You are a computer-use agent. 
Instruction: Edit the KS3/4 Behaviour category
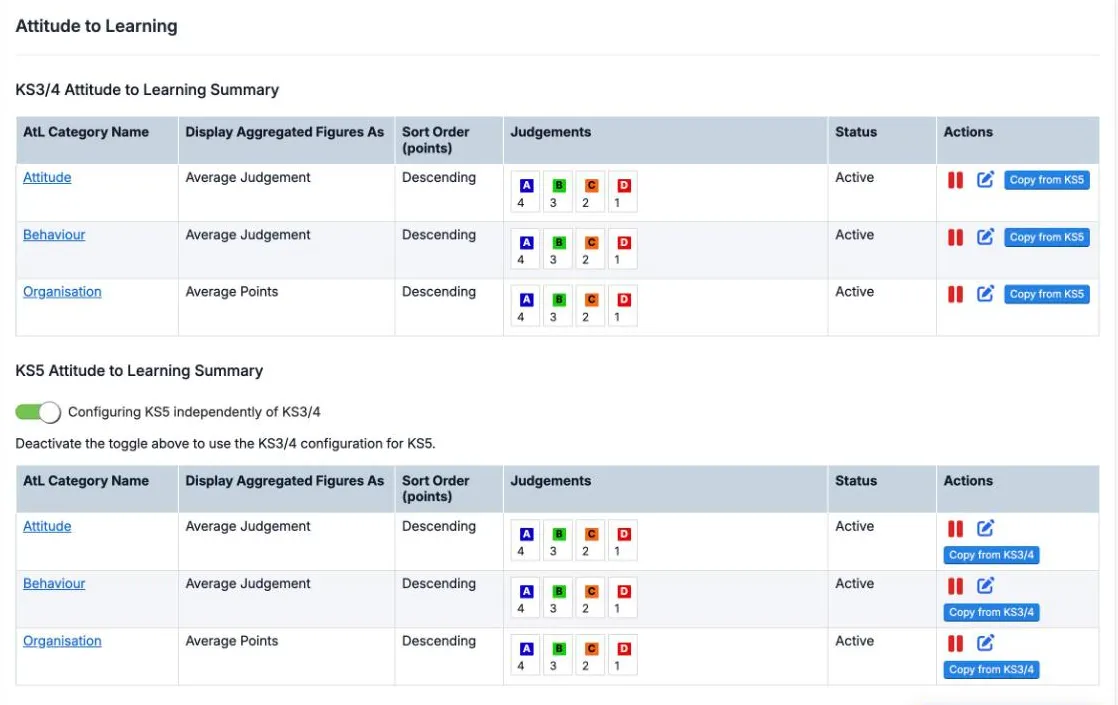click(985, 237)
